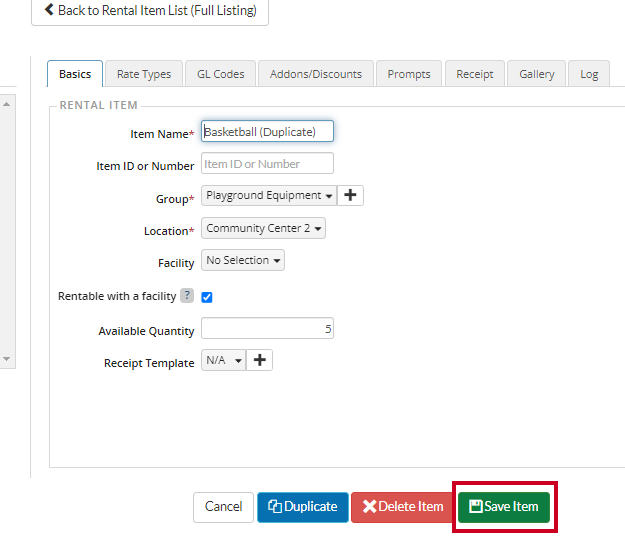Open the Group dropdown showing Playground Equipment
Viewport: 625px width, 544px height.
point(269,195)
